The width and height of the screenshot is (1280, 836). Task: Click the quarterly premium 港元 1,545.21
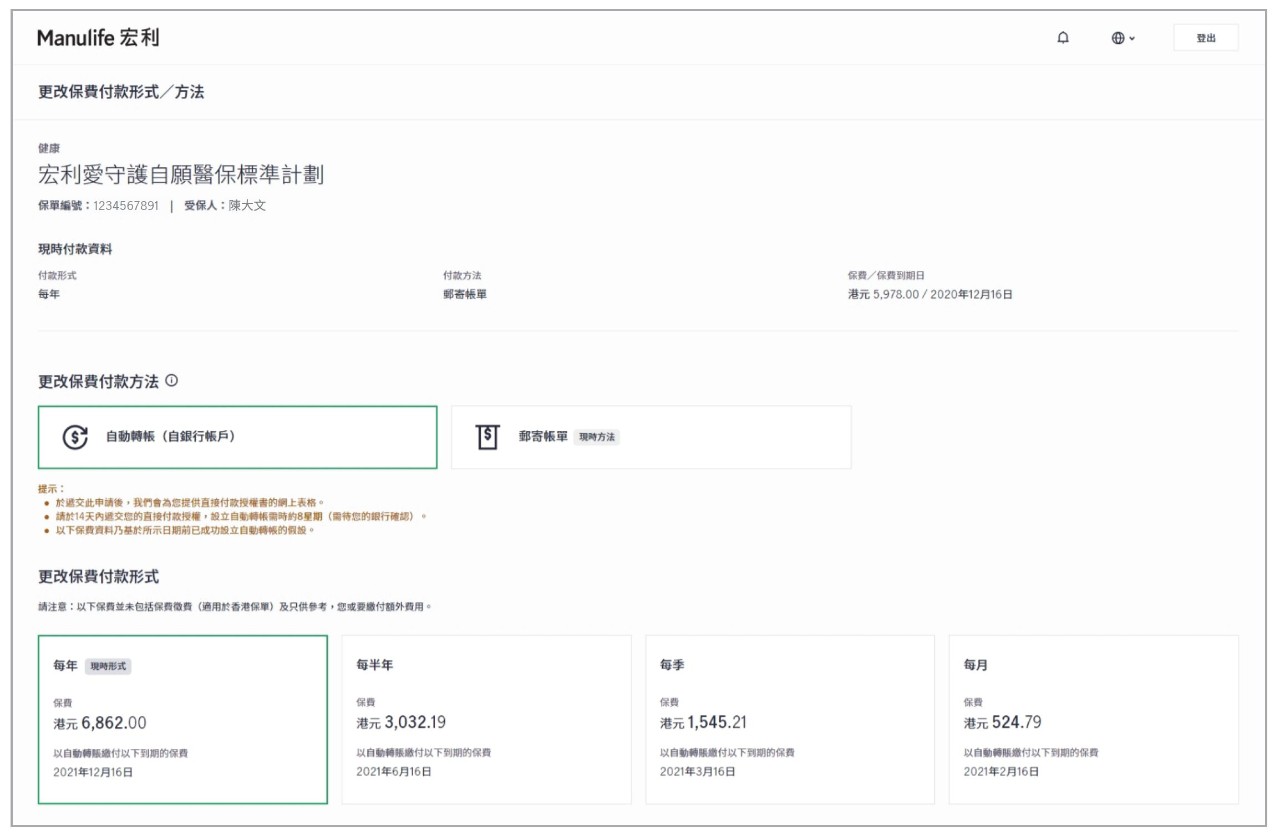703,723
